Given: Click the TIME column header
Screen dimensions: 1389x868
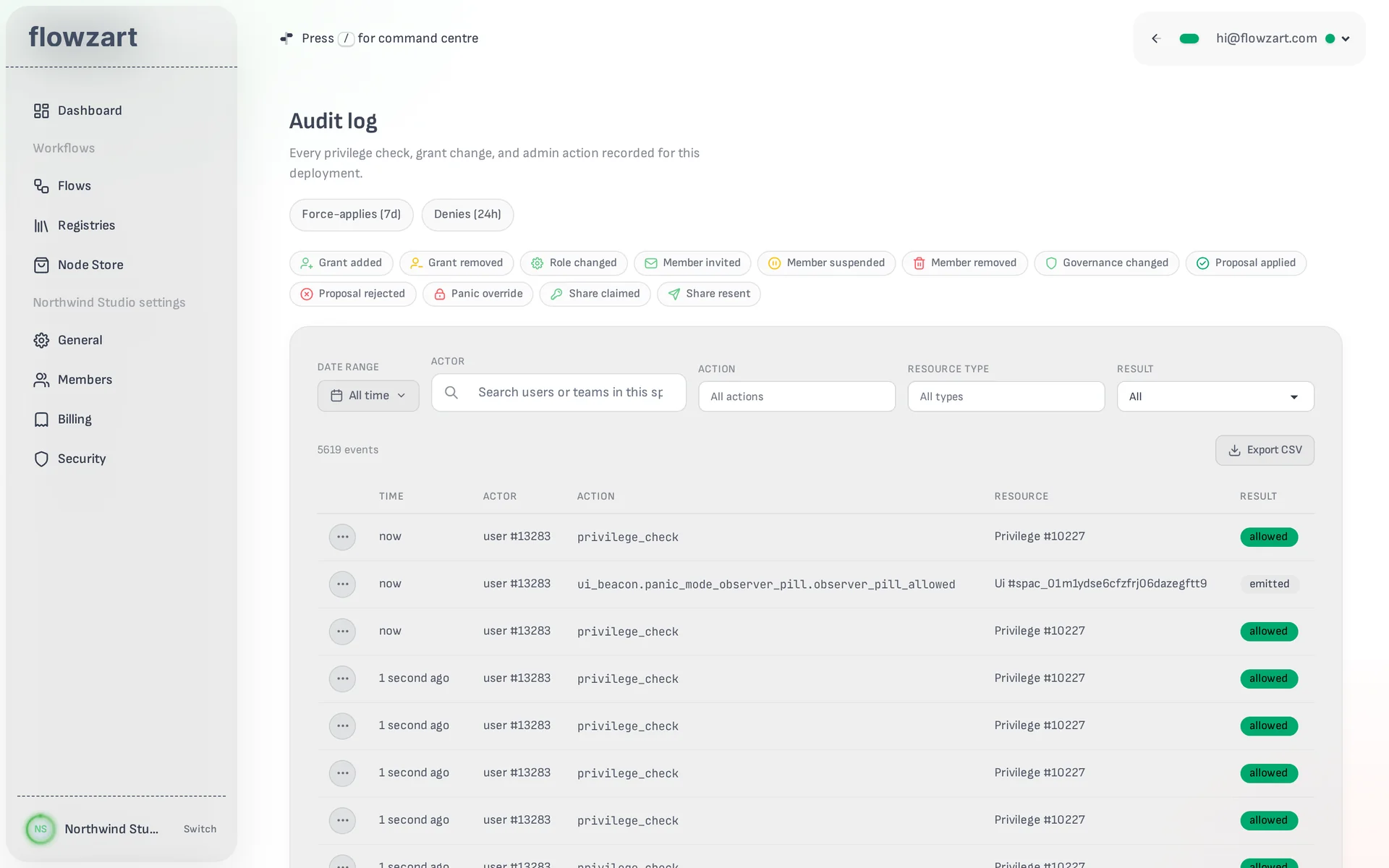Looking at the screenshot, I should click(391, 496).
